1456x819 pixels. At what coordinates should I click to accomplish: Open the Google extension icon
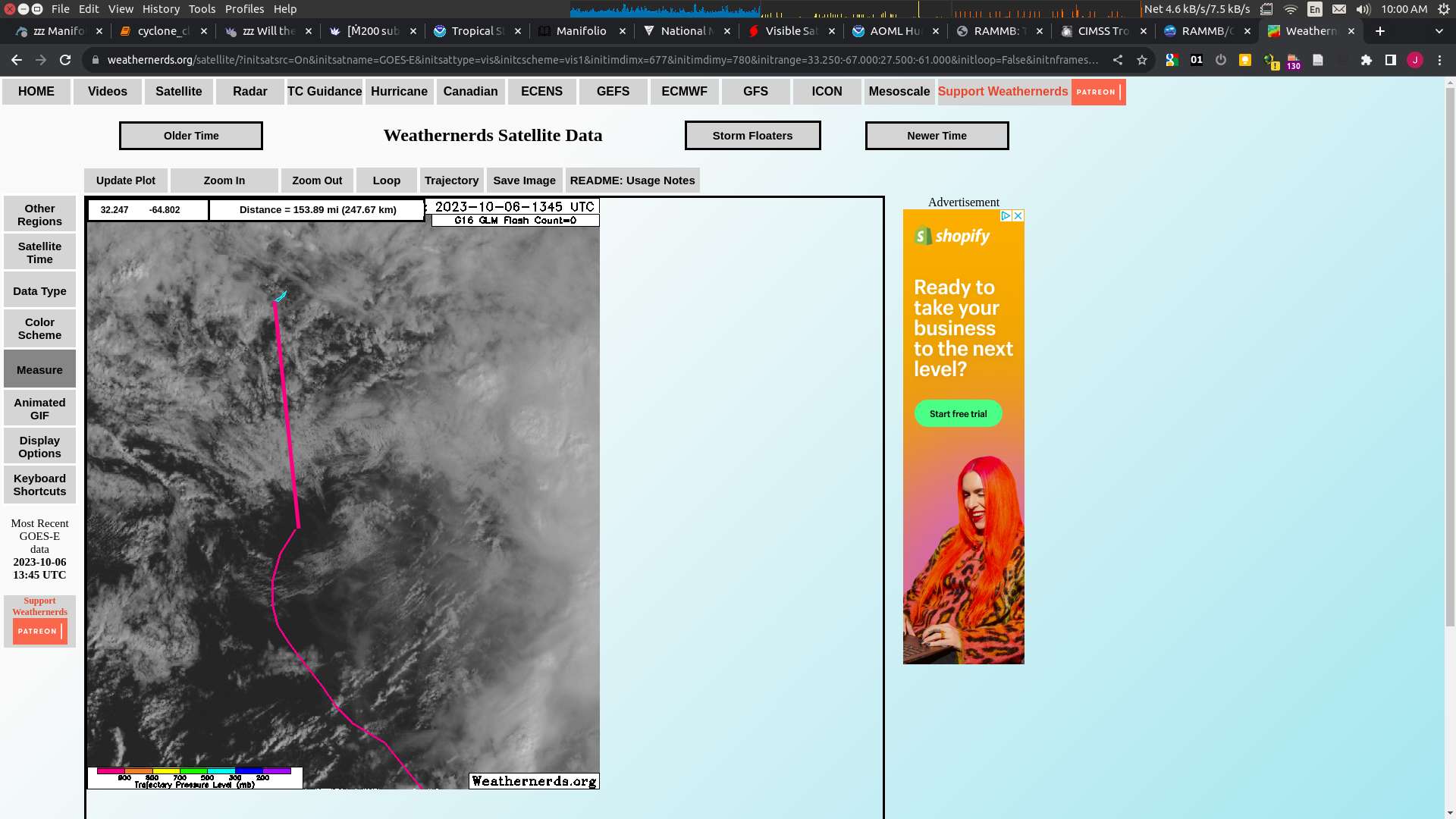click(1172, 60)
